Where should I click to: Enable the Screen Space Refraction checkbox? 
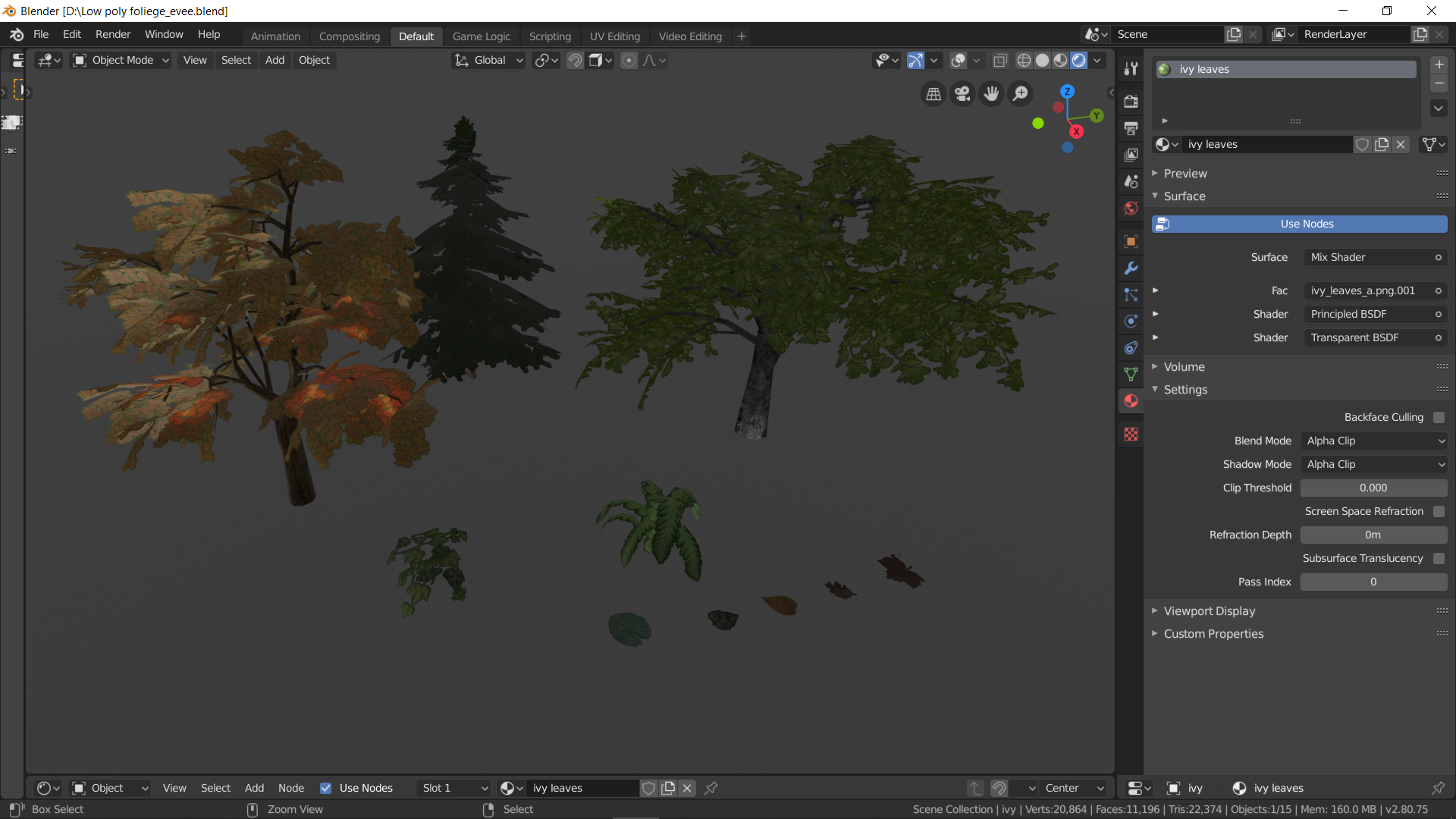pyautogui.click(x=1439, y=511)
